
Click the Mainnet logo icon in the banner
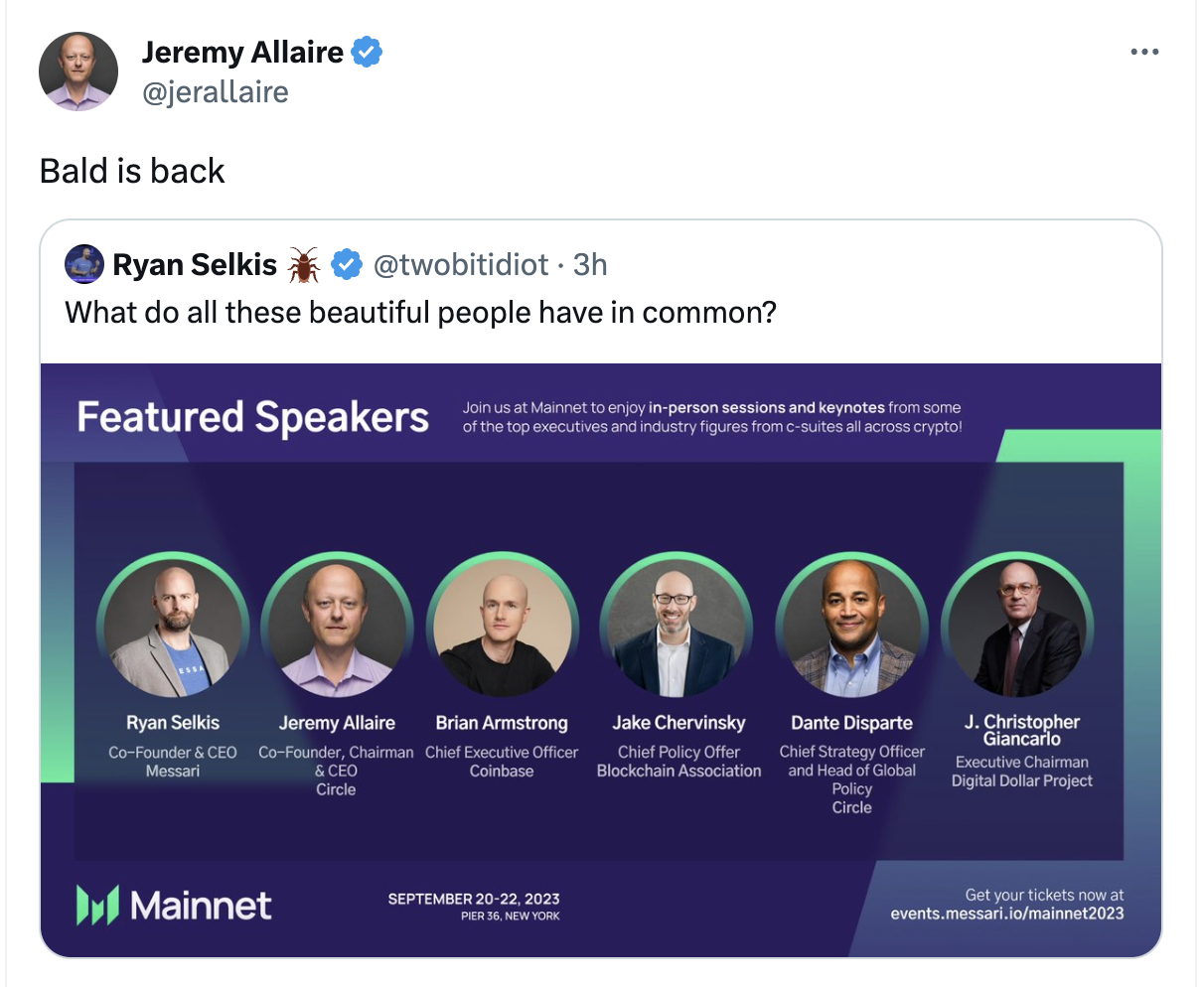pyautogui.click(x=97, y=905)
